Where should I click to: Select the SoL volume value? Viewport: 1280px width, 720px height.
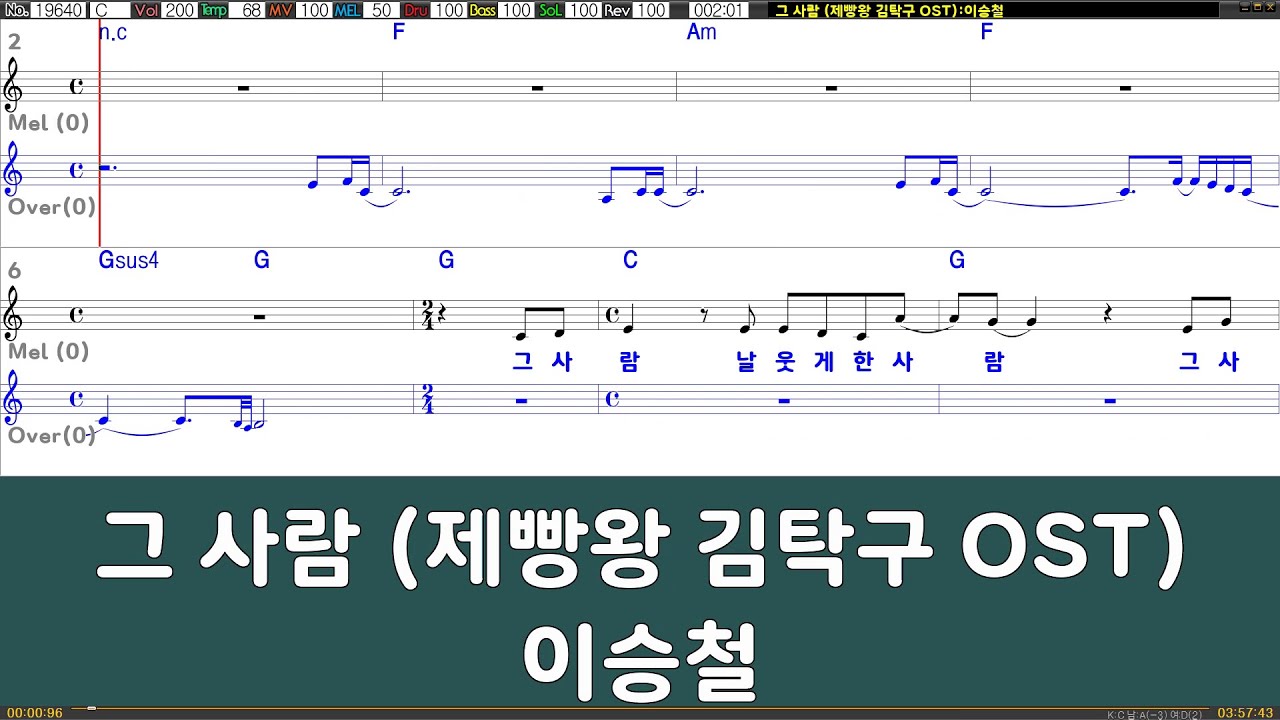[x=583, y=10]
